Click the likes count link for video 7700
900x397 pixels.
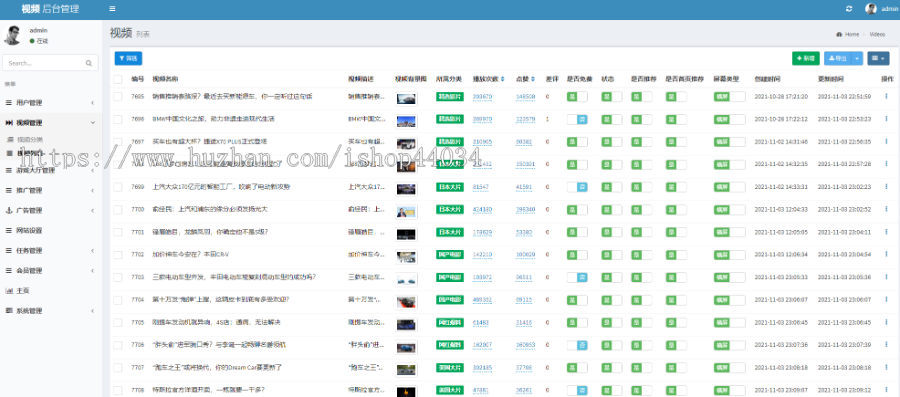[525, 209]
